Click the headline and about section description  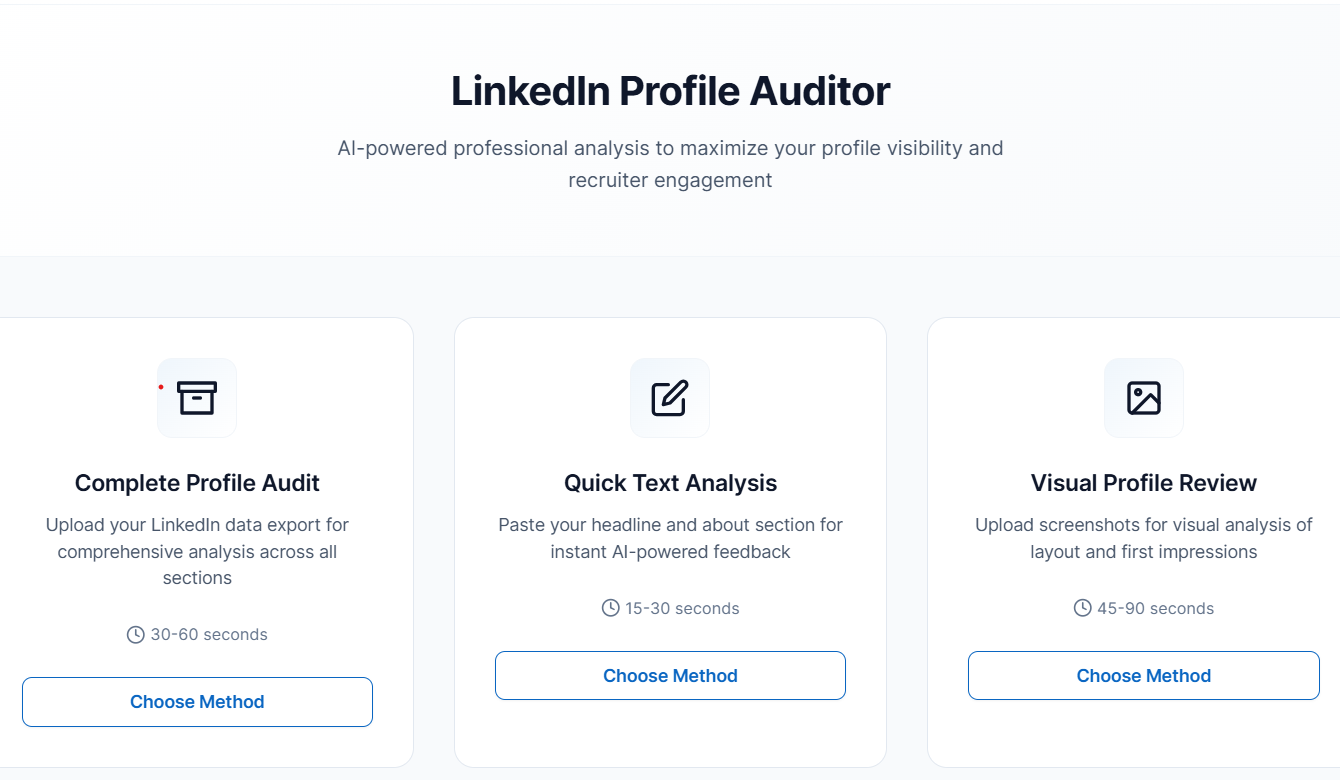pyautogui.click(x=670, y=538)
